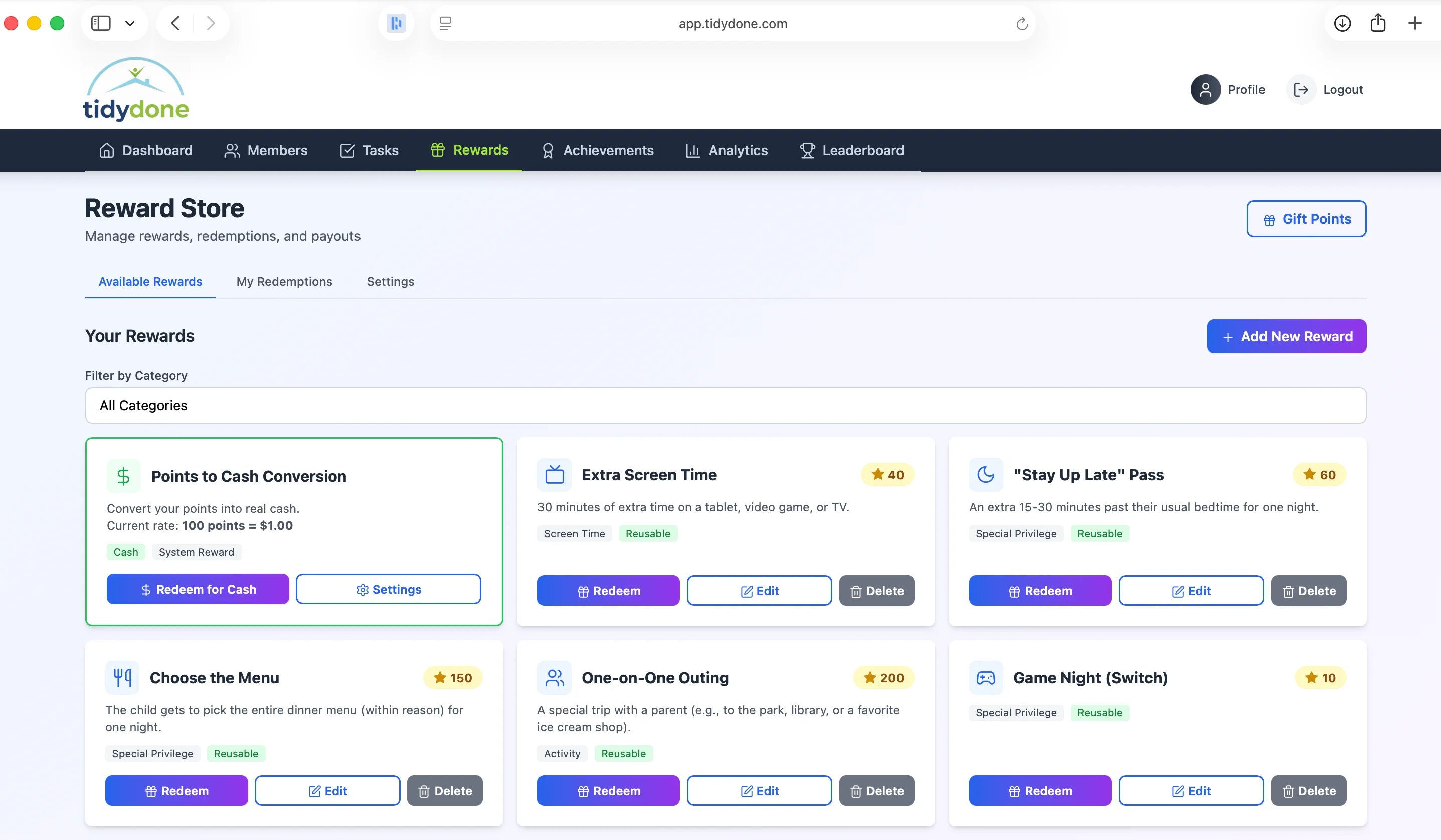View the Analytics nav item

coord(727,150)
